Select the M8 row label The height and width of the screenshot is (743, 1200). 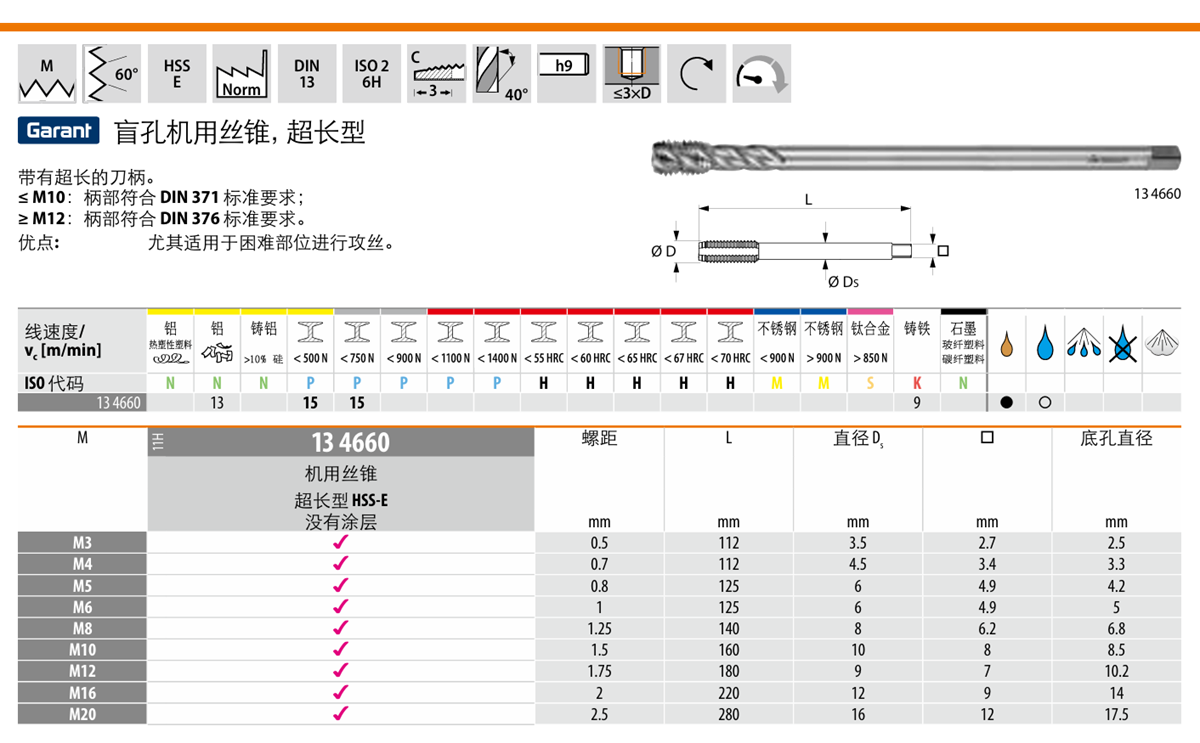82,629
